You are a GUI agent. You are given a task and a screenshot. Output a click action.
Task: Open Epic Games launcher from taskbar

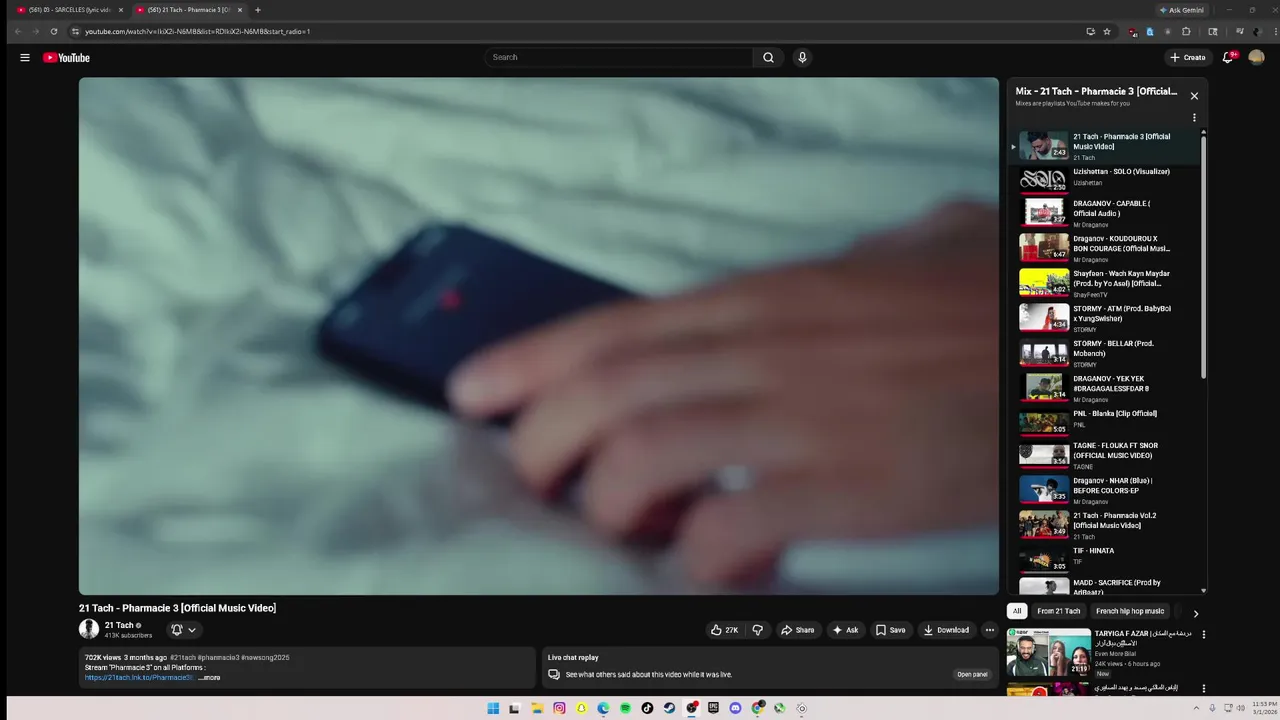click(713, 708)
